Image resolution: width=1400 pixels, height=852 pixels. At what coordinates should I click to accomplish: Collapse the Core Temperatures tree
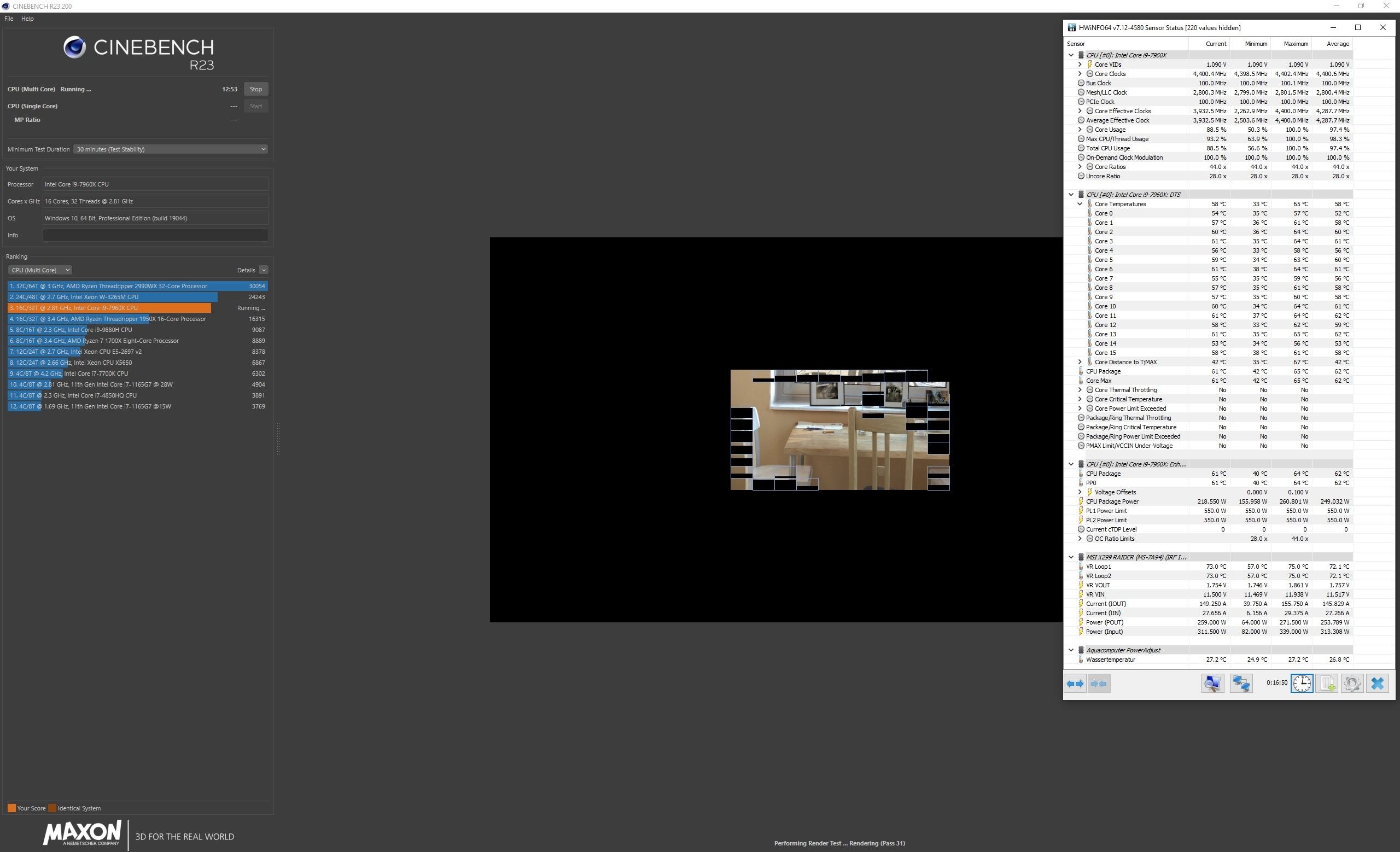click(1080, 204)
